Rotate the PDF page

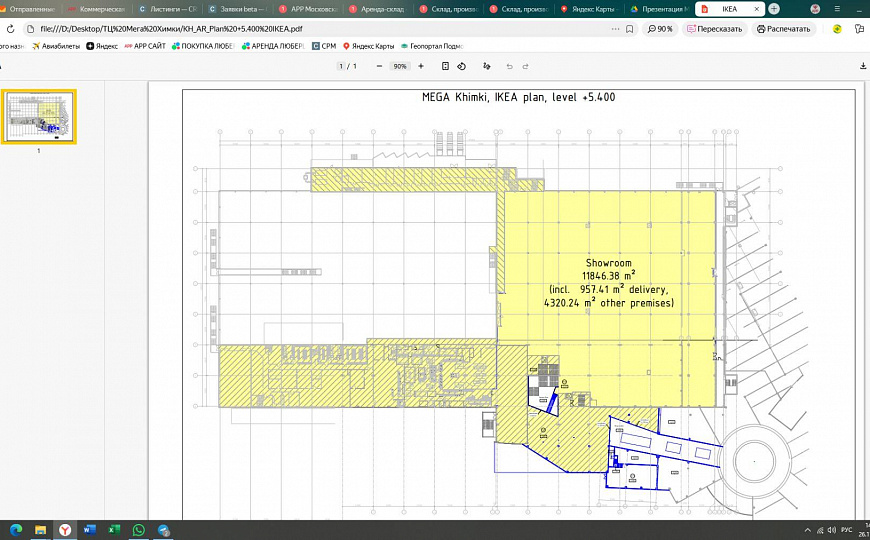[x=462, y=66]
